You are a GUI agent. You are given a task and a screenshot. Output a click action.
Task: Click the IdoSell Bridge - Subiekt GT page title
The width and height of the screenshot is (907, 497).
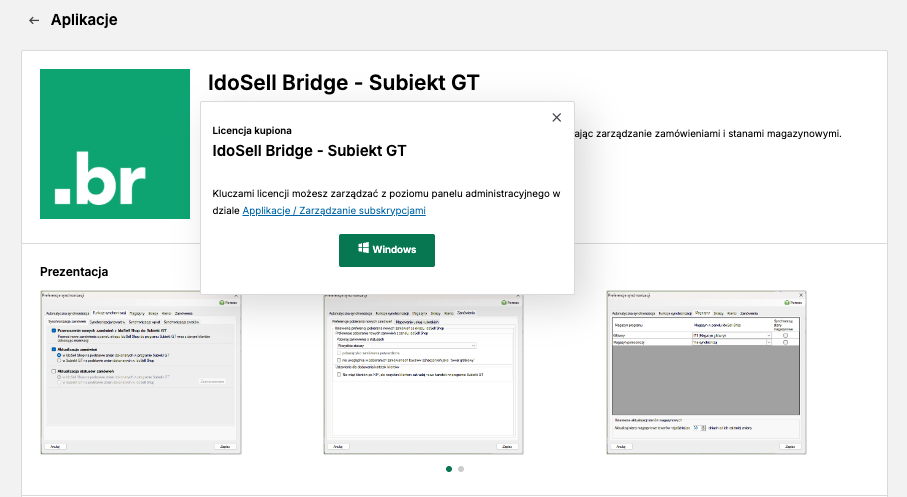pyautogui.click(x=344, y=82)
